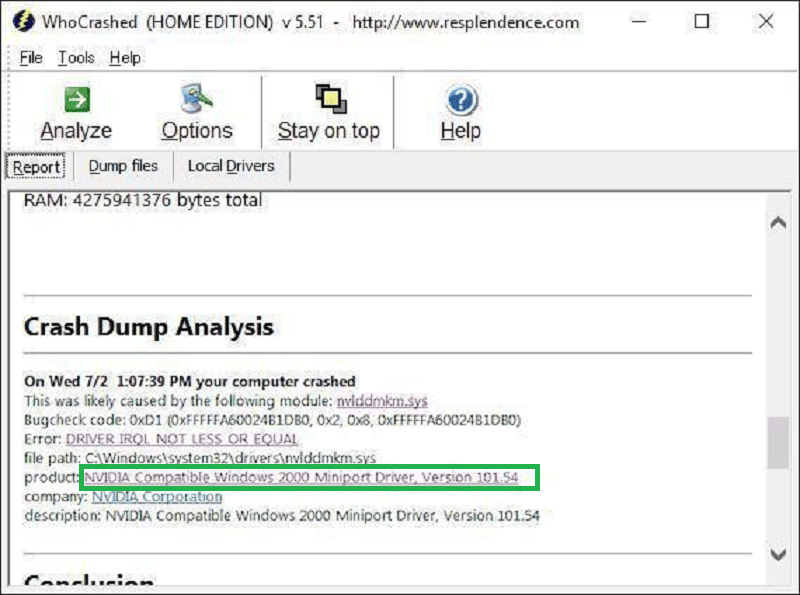Open the Help menu in menu bar
Screen dimensions: 800x595
(125, 58)
